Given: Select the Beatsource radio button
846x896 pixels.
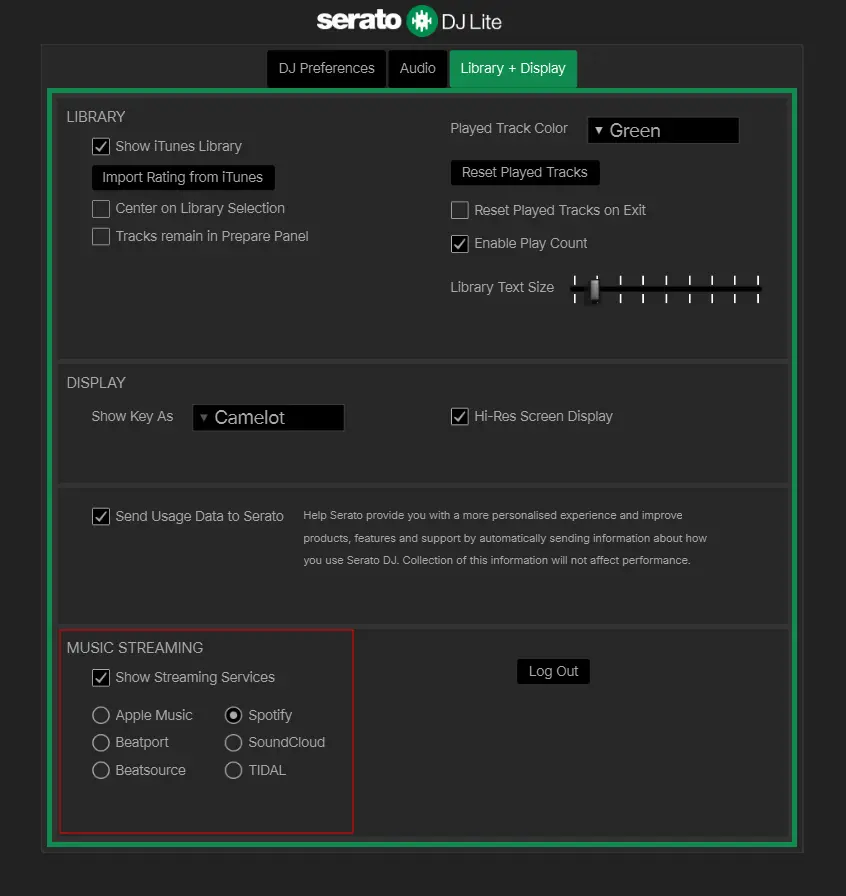Looking at the screenshot, I should pos(101,770).
